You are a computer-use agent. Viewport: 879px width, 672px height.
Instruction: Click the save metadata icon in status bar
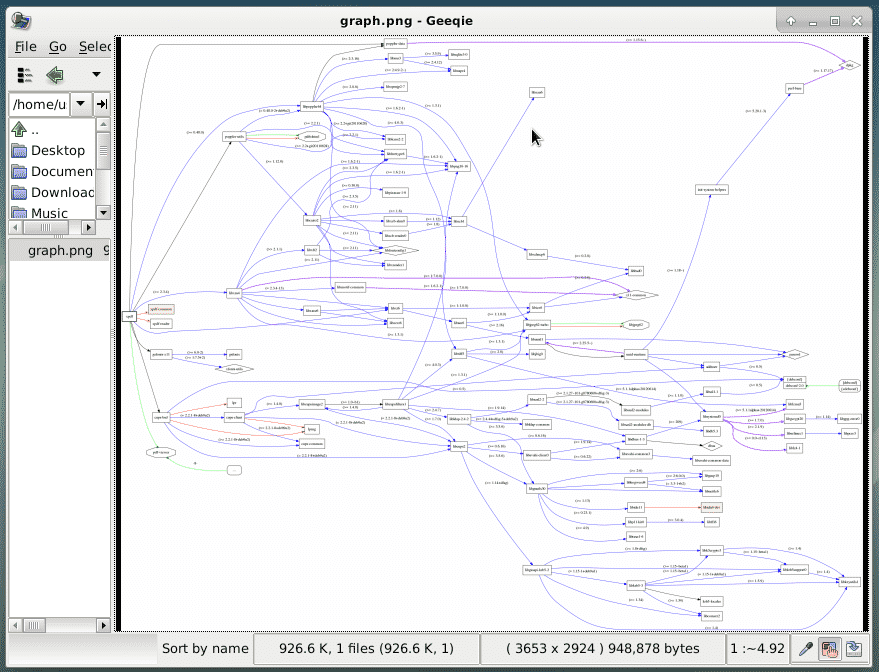853,648
